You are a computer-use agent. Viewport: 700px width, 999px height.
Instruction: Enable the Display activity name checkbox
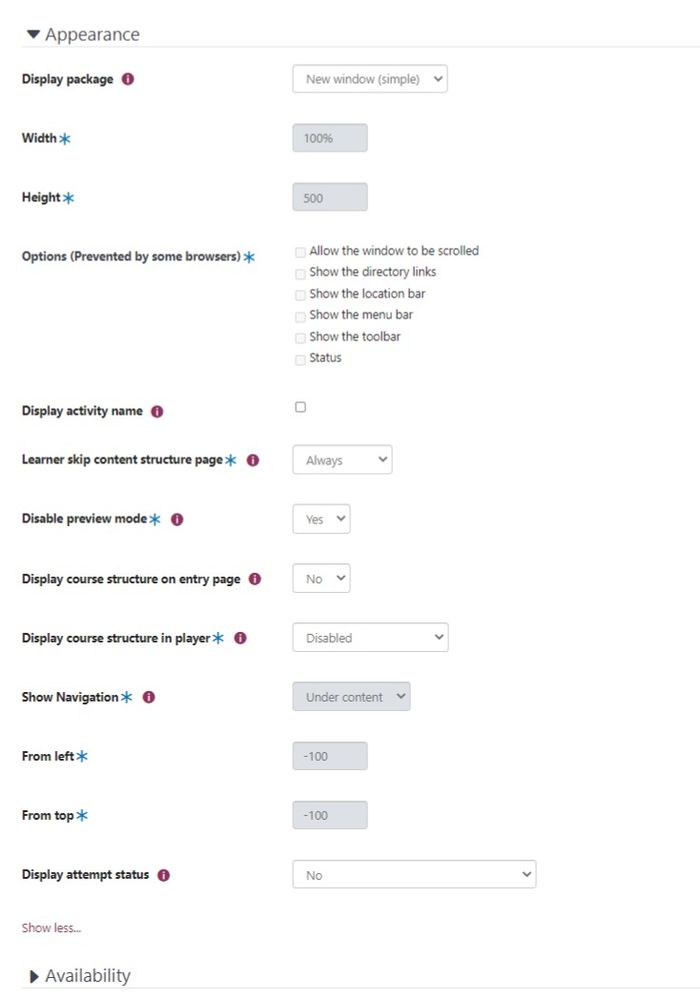[x=300, y=407]
